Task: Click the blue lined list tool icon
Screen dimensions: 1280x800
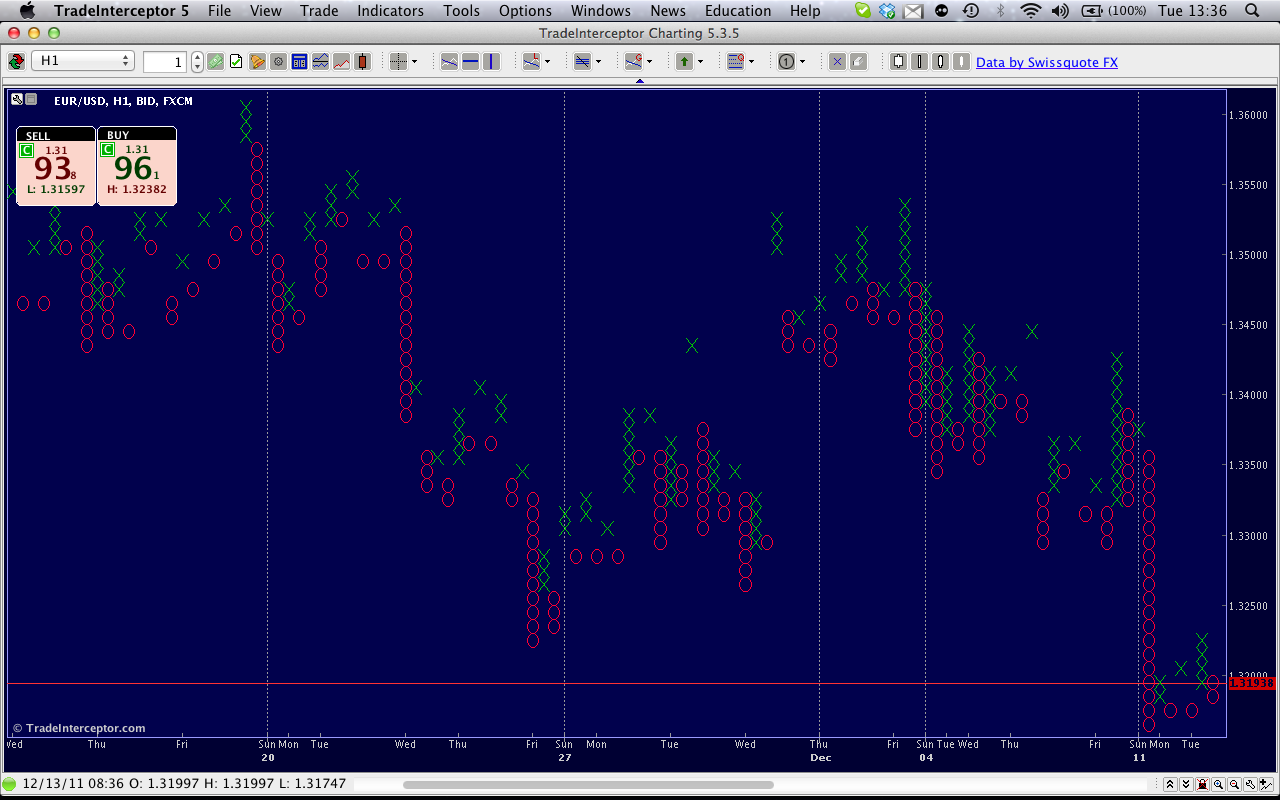Action: pos(735,62)
